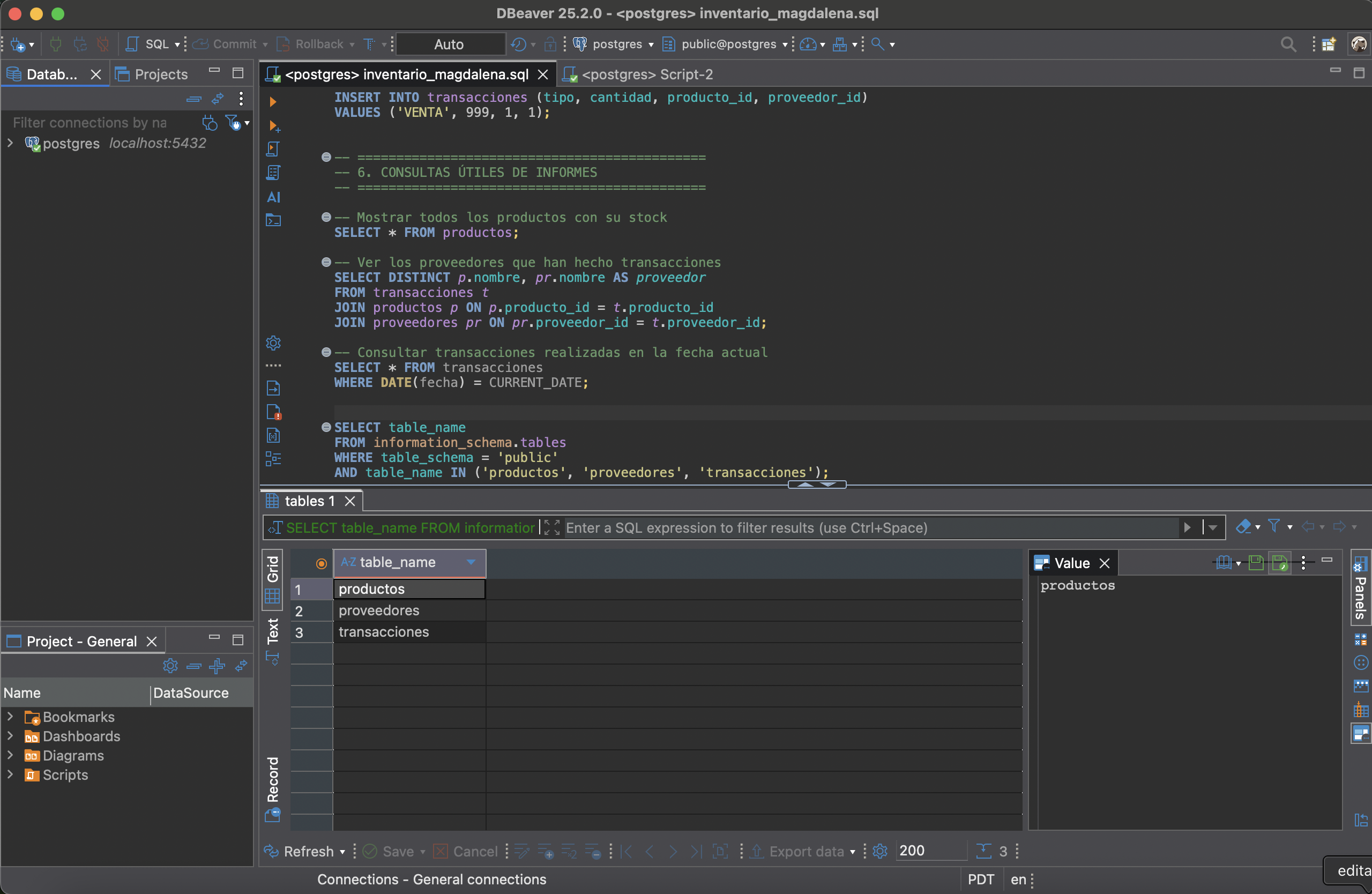Click the Connect plug icon in toolbar
Viewport: 1372px width, 894px height.
(x=55, y=44)
